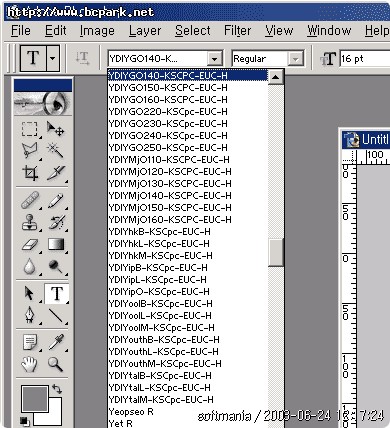Screen dimensions: 390x428
Task: Choose font YDIYoolM-KSCpc-EUC-H
Action: coord(187,328)
